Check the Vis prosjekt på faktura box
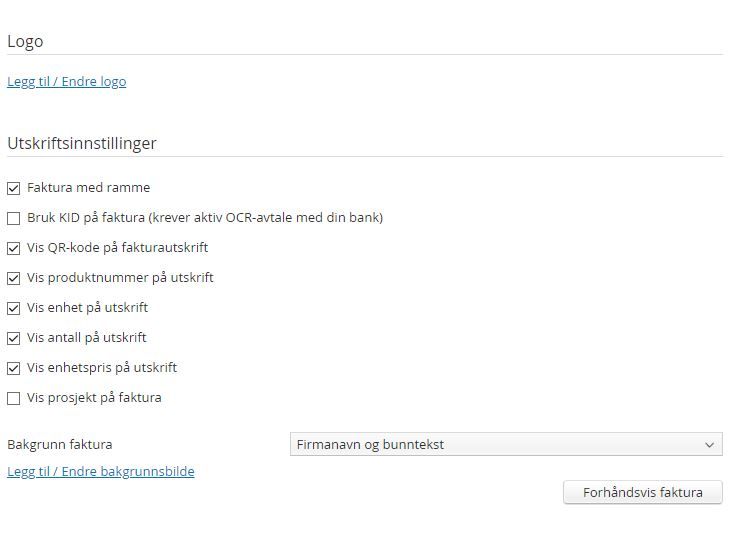This screenshot has width=739, height=557. [x=14, y=398]
